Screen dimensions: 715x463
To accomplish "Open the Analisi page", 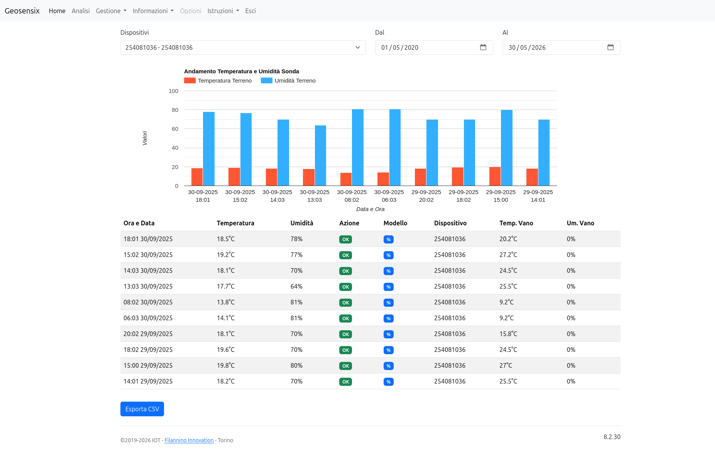I will 81,11.
